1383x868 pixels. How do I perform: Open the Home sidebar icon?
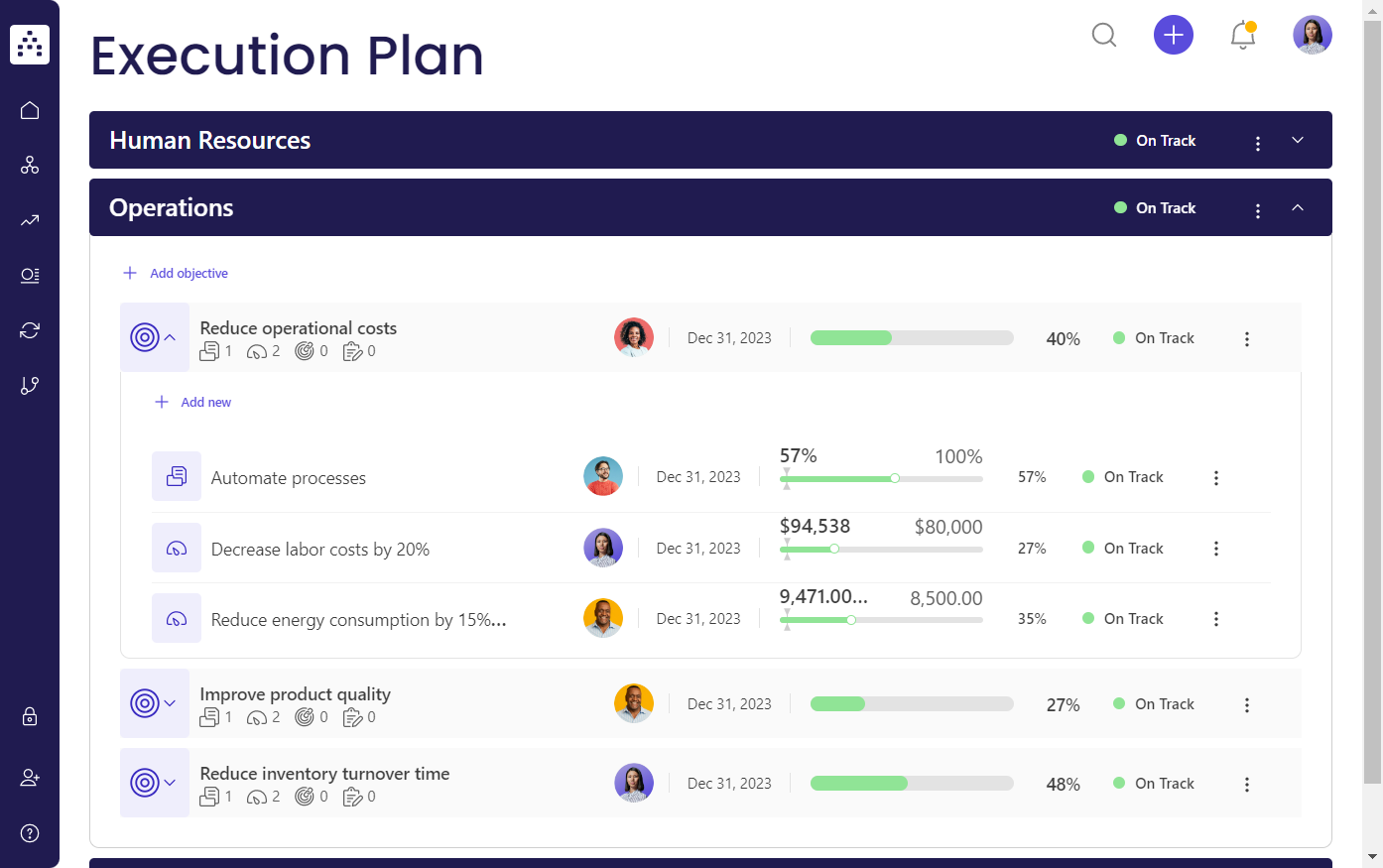[x=30, y=110]
